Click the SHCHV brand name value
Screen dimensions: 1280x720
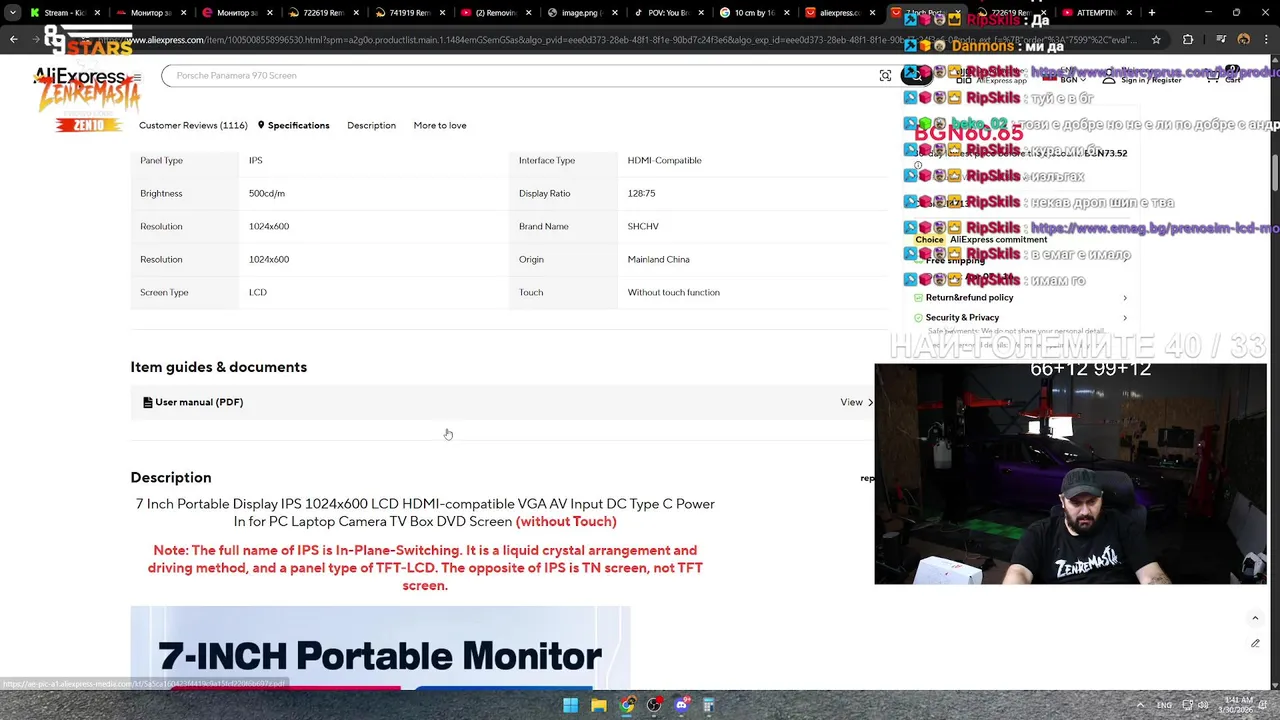click(x=643, y=226)
